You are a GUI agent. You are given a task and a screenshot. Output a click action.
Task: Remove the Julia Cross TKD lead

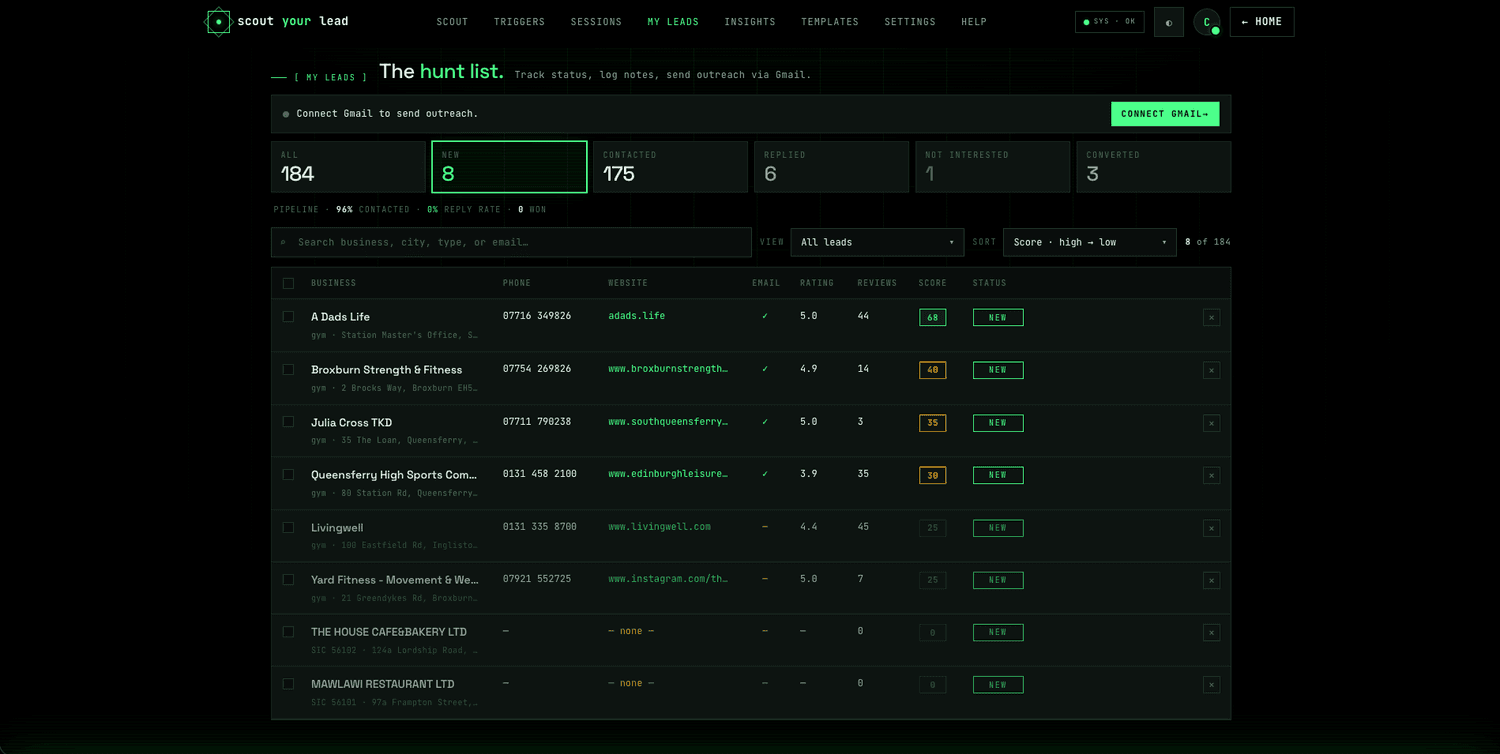(x=1211, y=423)
